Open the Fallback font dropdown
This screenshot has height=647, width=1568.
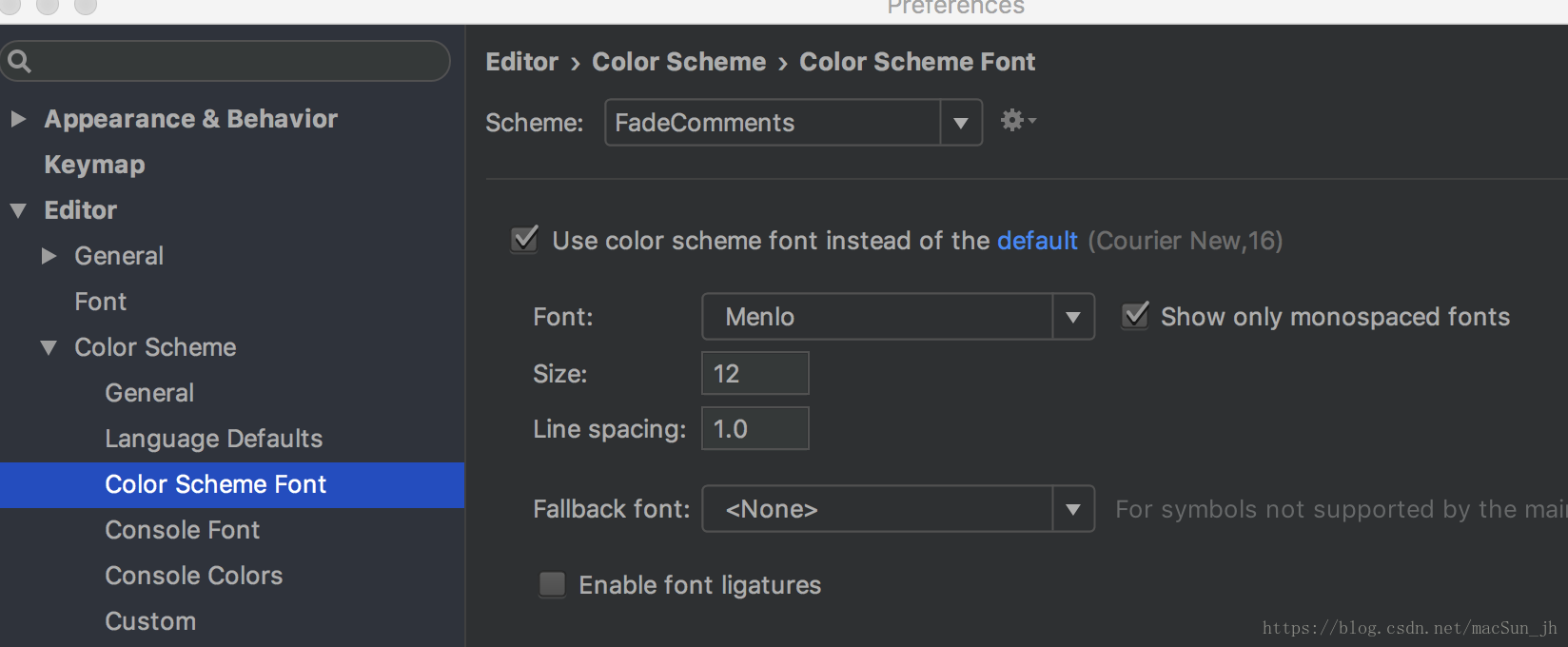(1072, 509)
